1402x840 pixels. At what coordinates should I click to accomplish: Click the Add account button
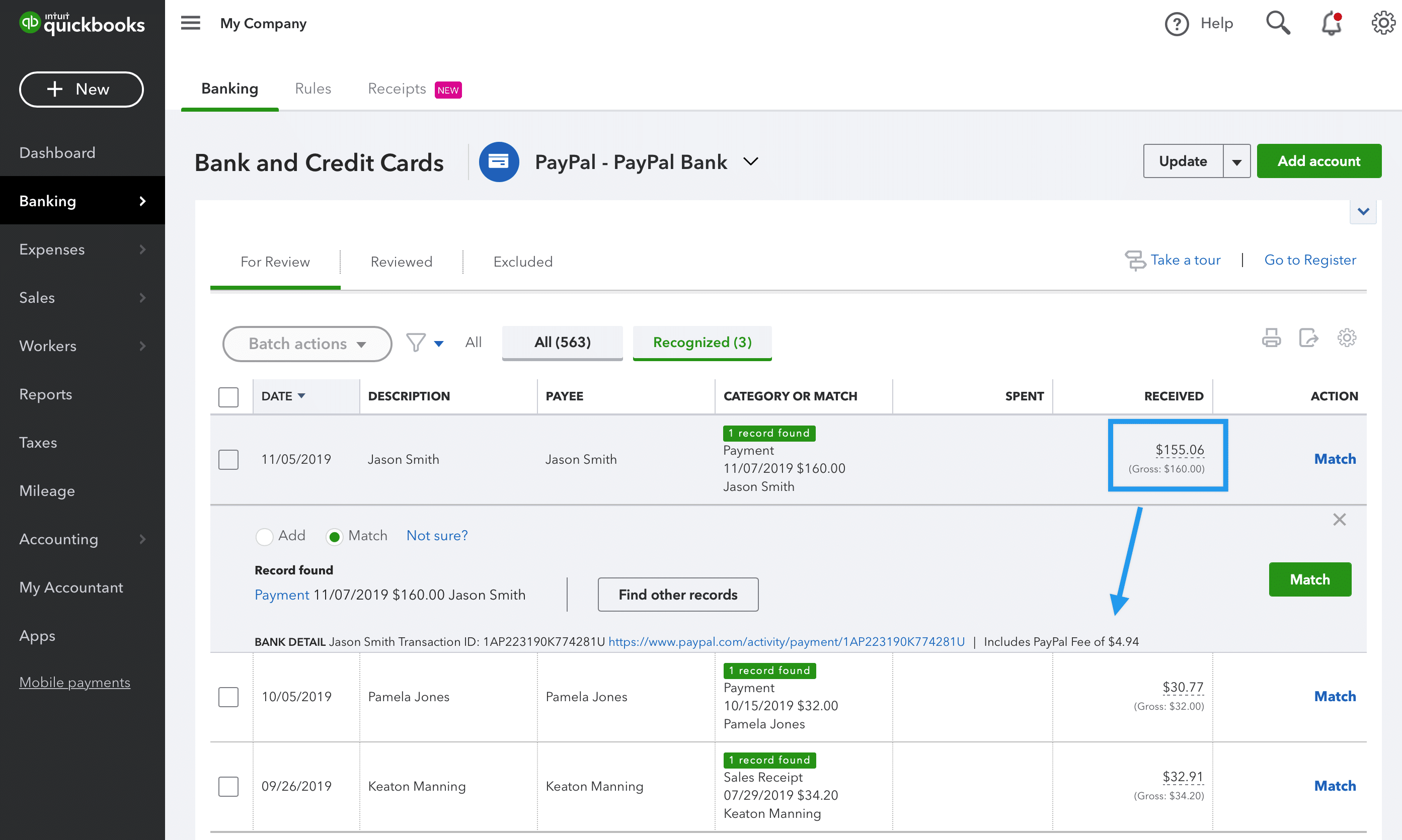(x=1319, y=161)
